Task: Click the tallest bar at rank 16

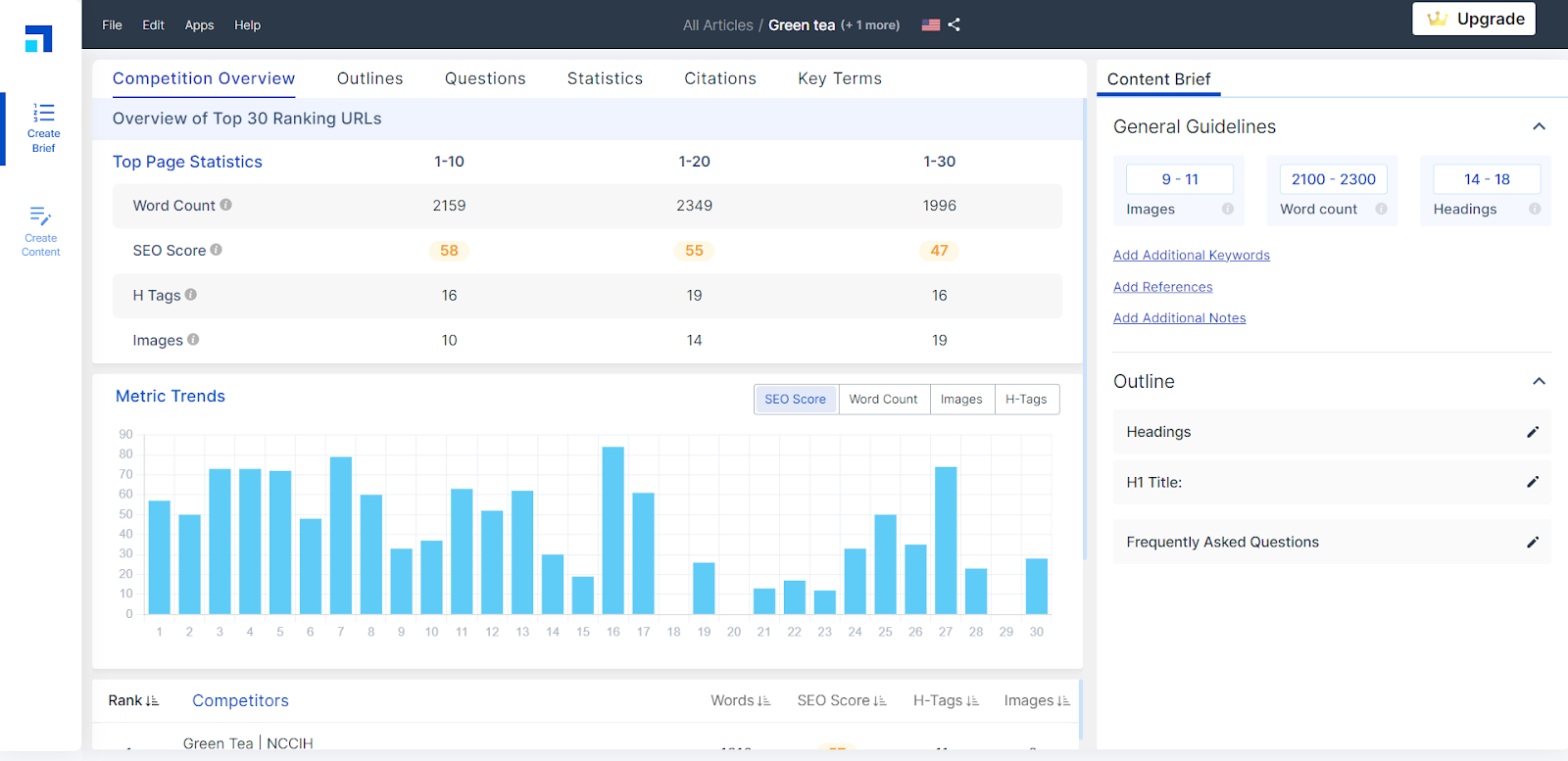Action: click(612, 530)
